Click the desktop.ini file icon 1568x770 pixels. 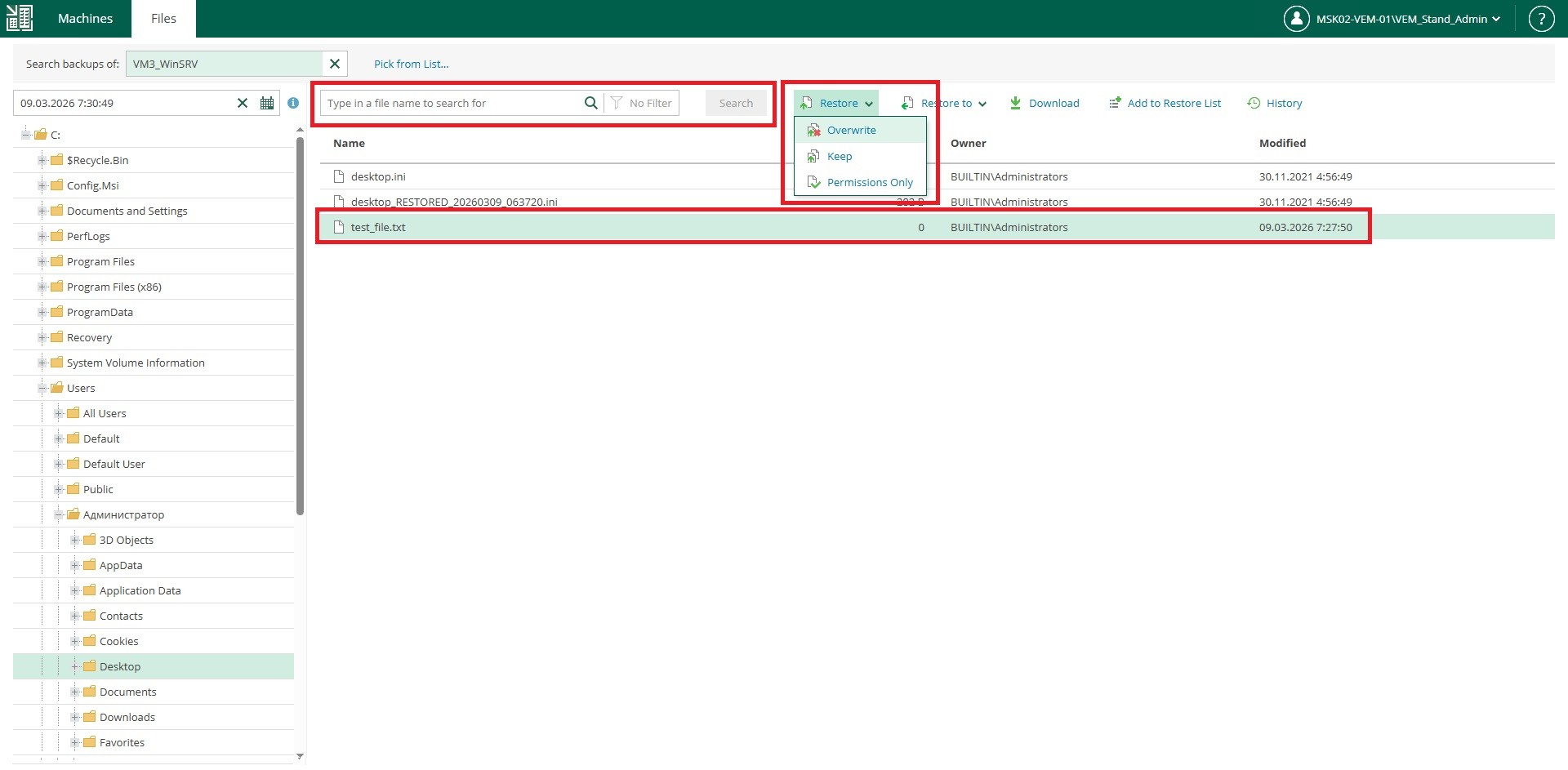[339, 176]
